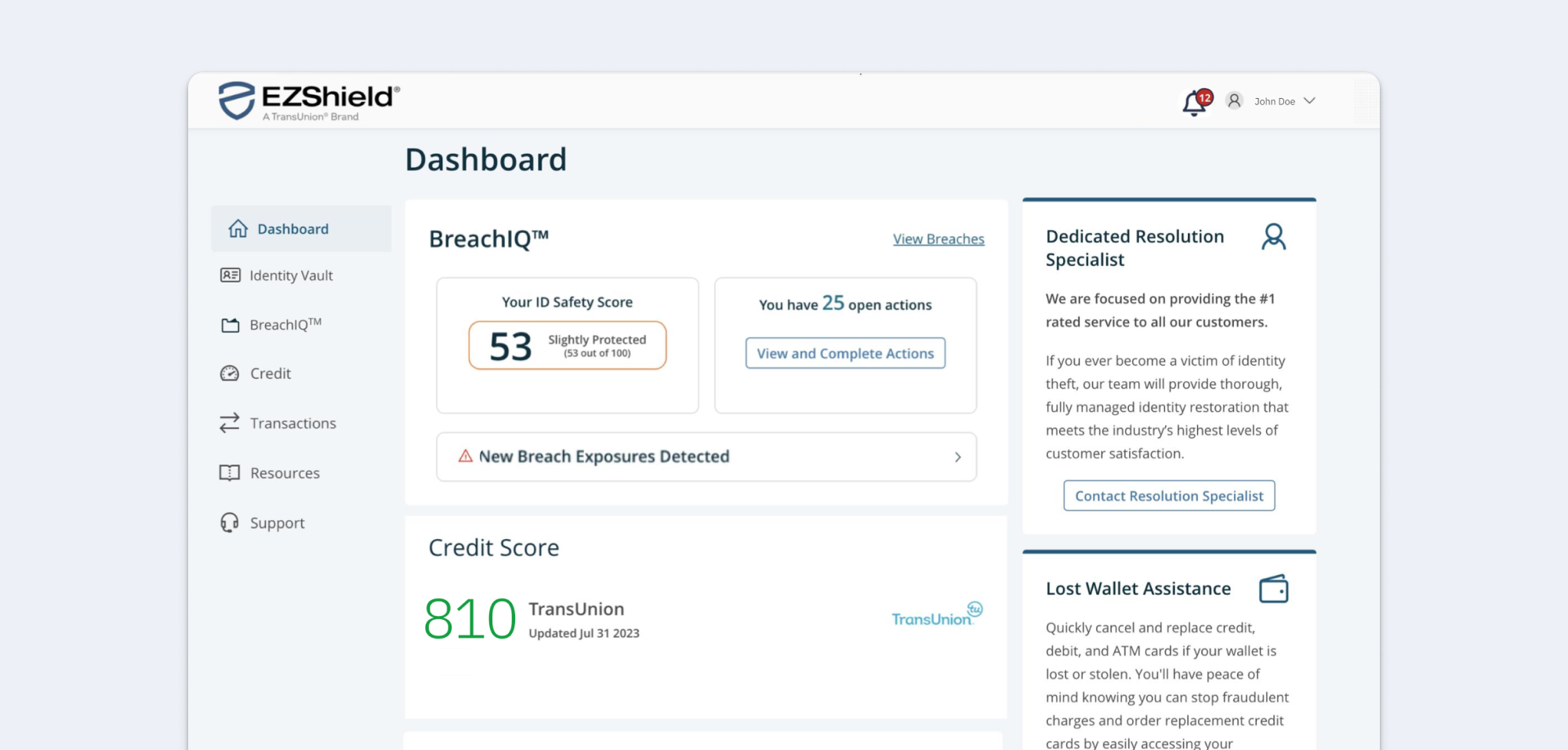The width and height of the screenshot is (1568, 750).
Task: Click View and Complete Actions button
Action: tap(845, 353)
